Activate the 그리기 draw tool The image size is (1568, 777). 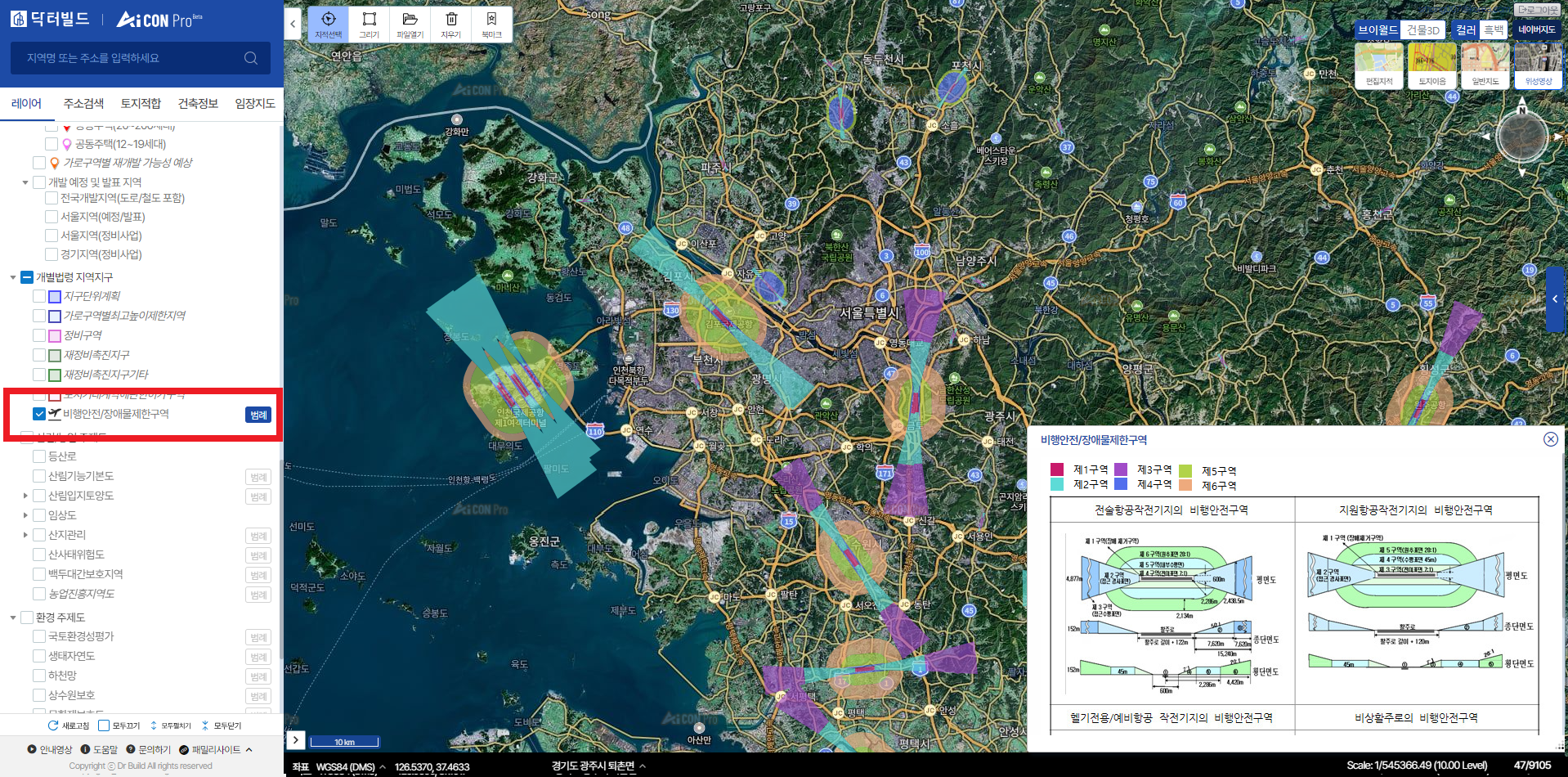pyautogui.click(x=369, y=24)
